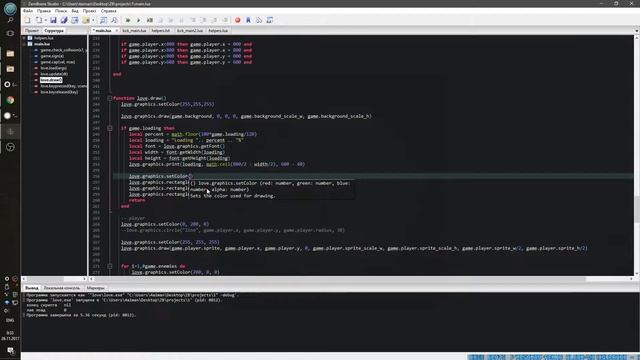Open Windows search from the taskbar

(10, 20)
